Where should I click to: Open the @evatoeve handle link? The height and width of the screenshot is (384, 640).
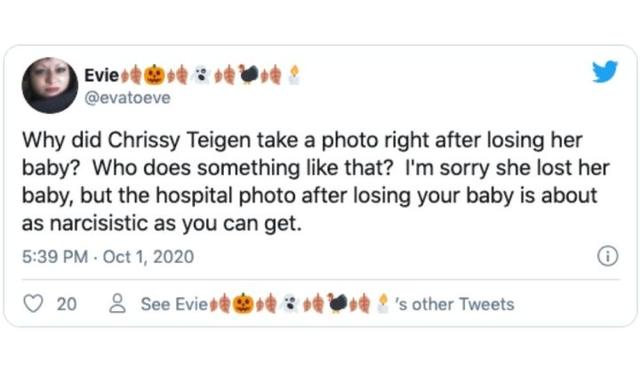tap(127, 98)
